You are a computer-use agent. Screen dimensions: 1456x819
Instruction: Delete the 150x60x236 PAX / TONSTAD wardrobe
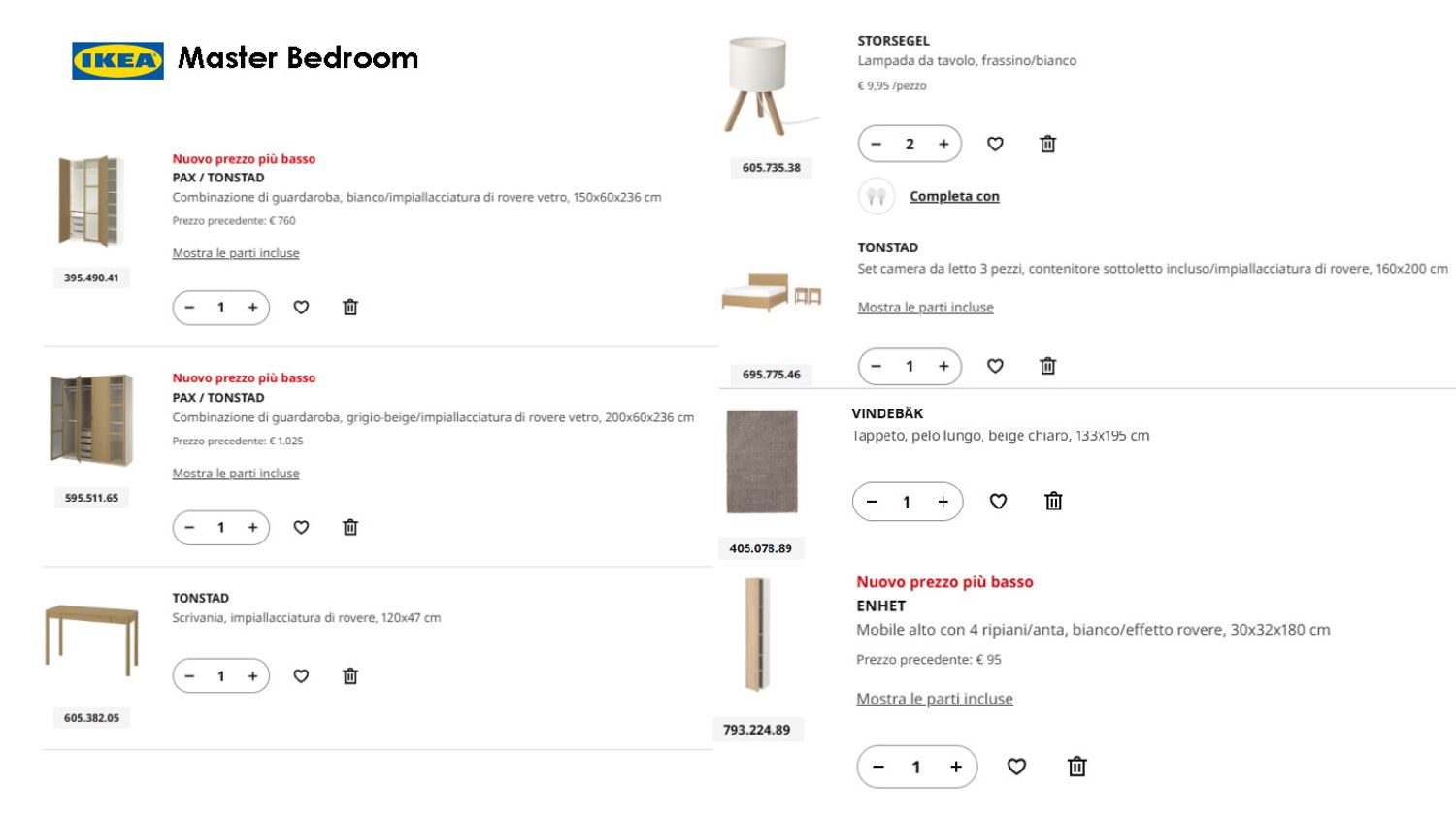point(350,308)
